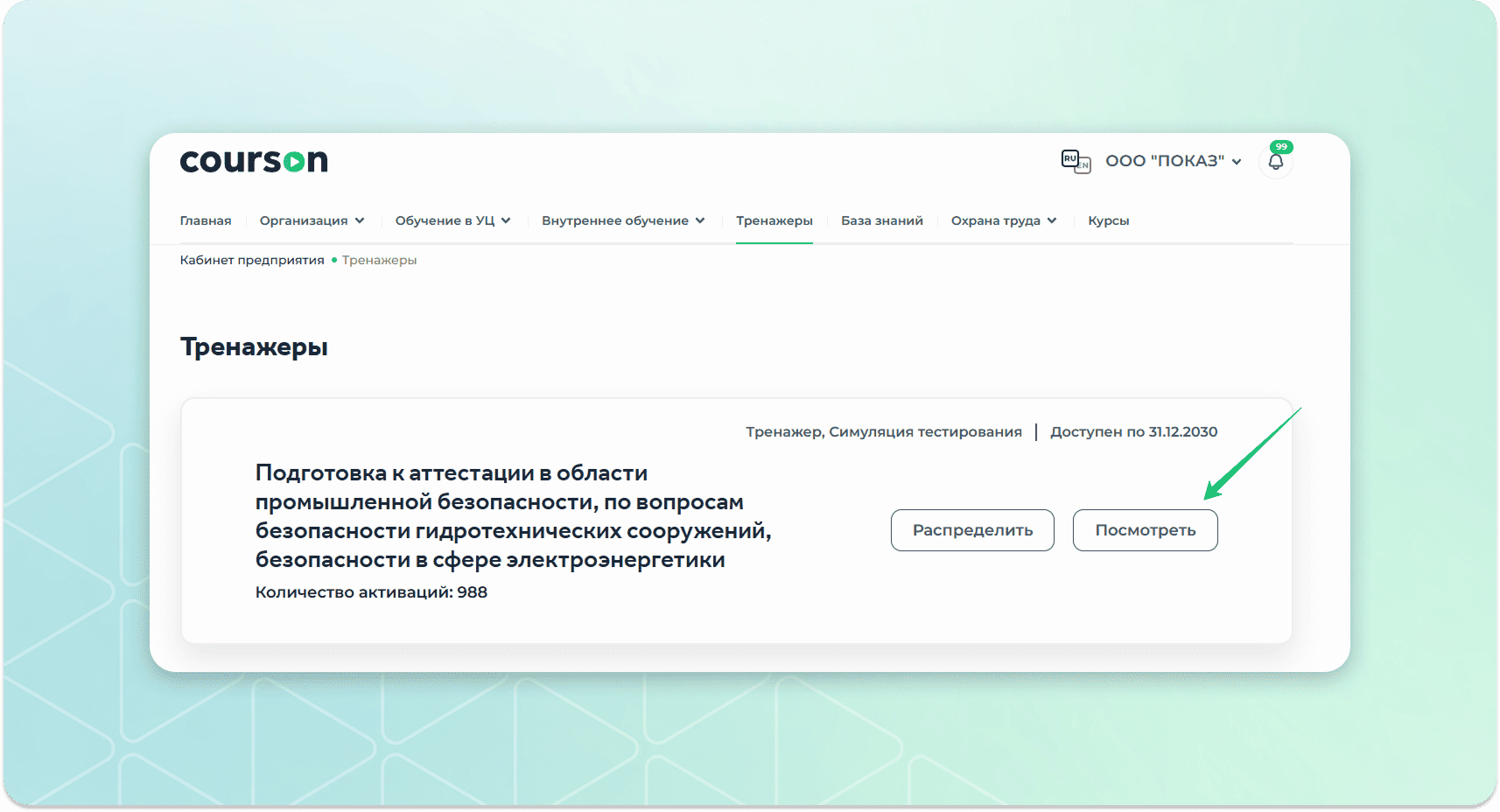Click the Courson logo
This screenshot has width=1500, height=812.
click(x=254, y=161)
